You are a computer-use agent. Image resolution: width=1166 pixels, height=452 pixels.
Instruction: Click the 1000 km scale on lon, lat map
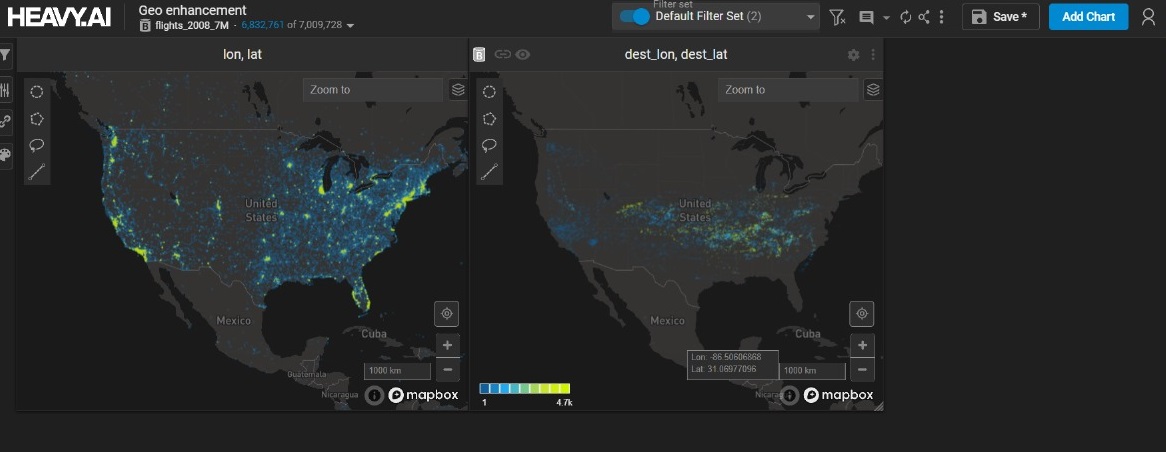397,371
